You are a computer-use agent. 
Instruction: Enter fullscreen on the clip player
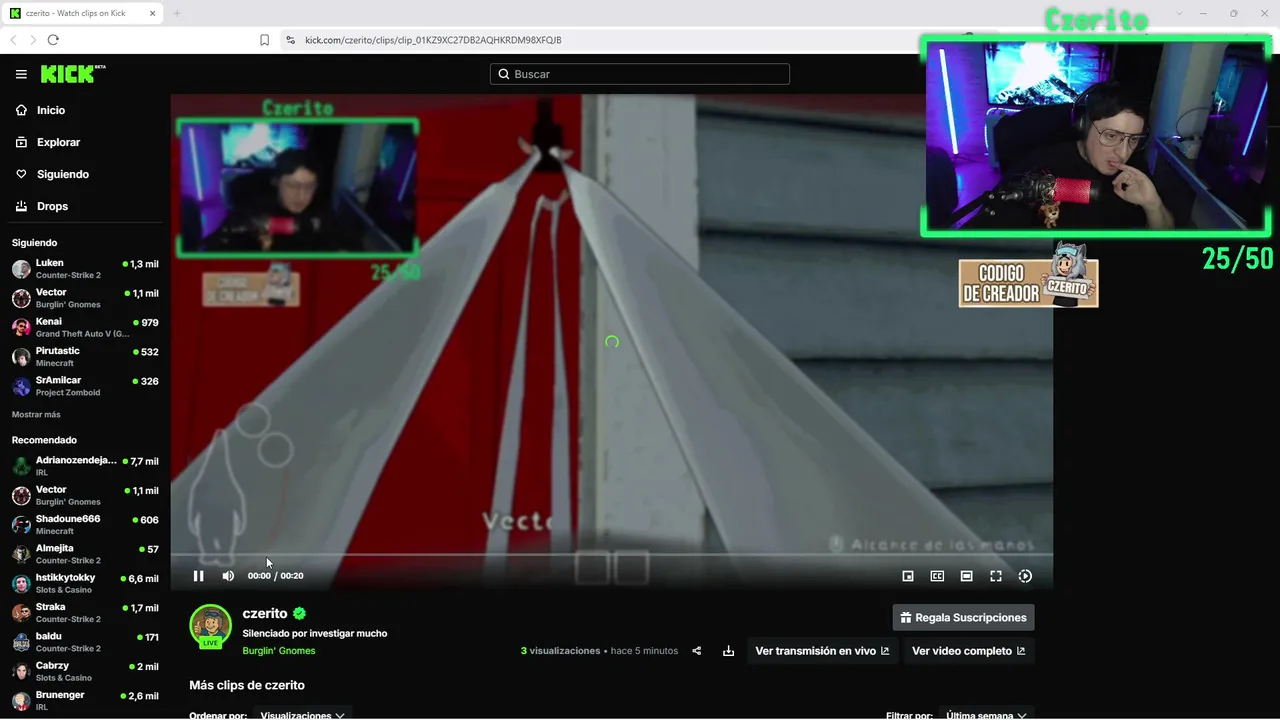[x=996, y=576]
